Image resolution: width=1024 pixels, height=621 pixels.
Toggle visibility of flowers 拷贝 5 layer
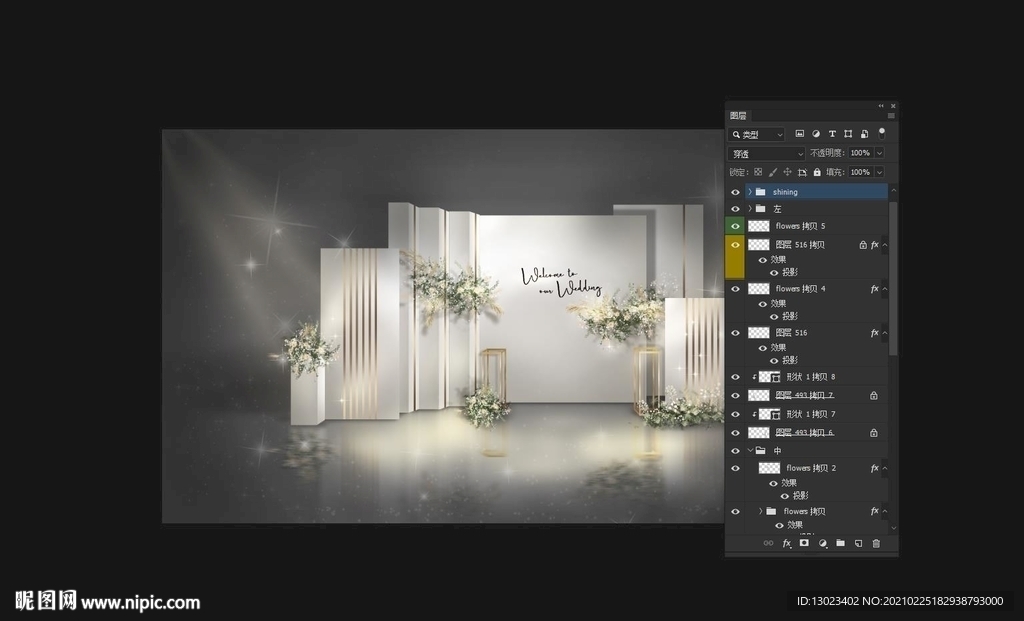coord(735,227)
